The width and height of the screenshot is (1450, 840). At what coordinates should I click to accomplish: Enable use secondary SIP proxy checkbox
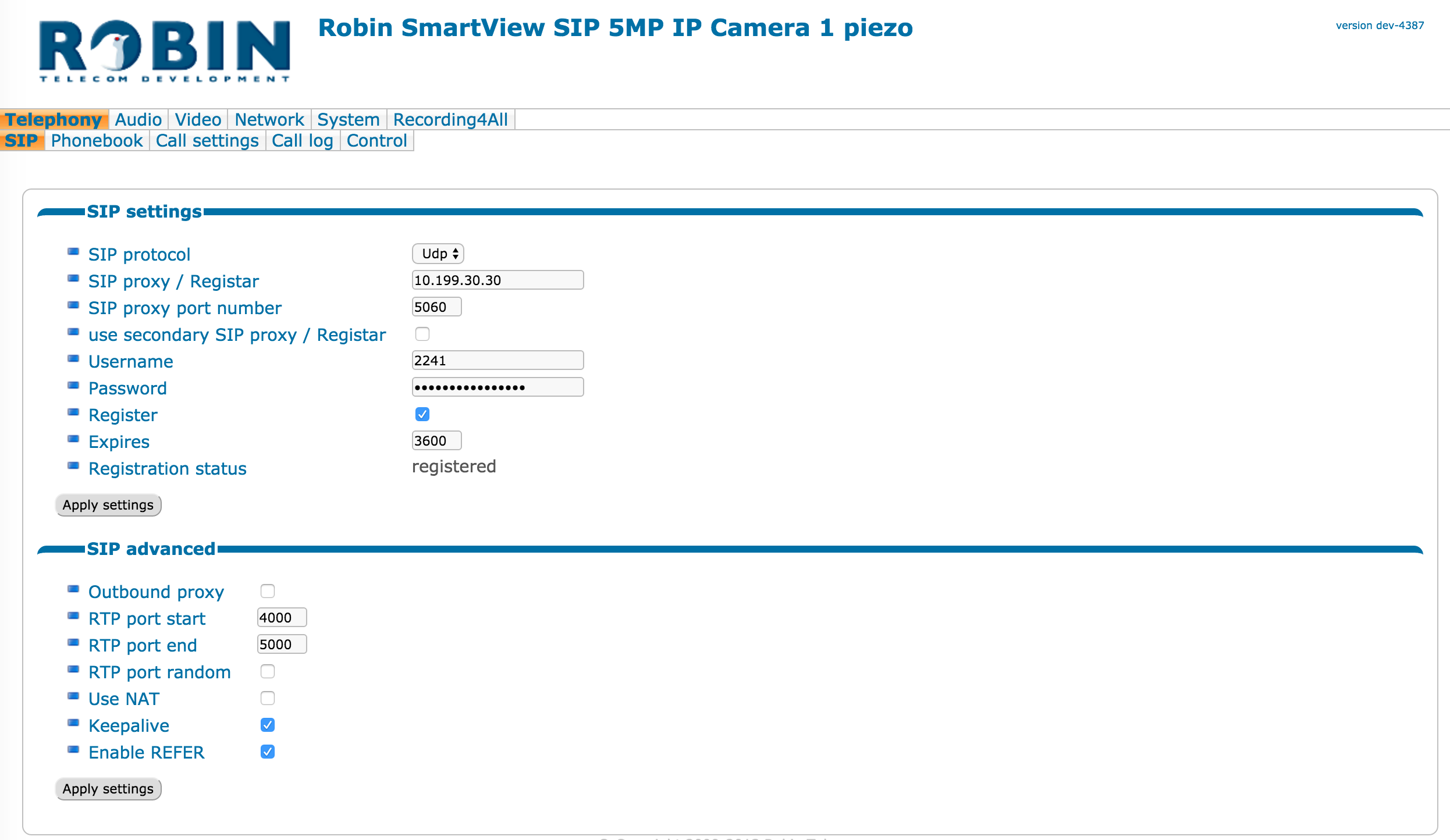pyautogui.click(x=422, y=334)
